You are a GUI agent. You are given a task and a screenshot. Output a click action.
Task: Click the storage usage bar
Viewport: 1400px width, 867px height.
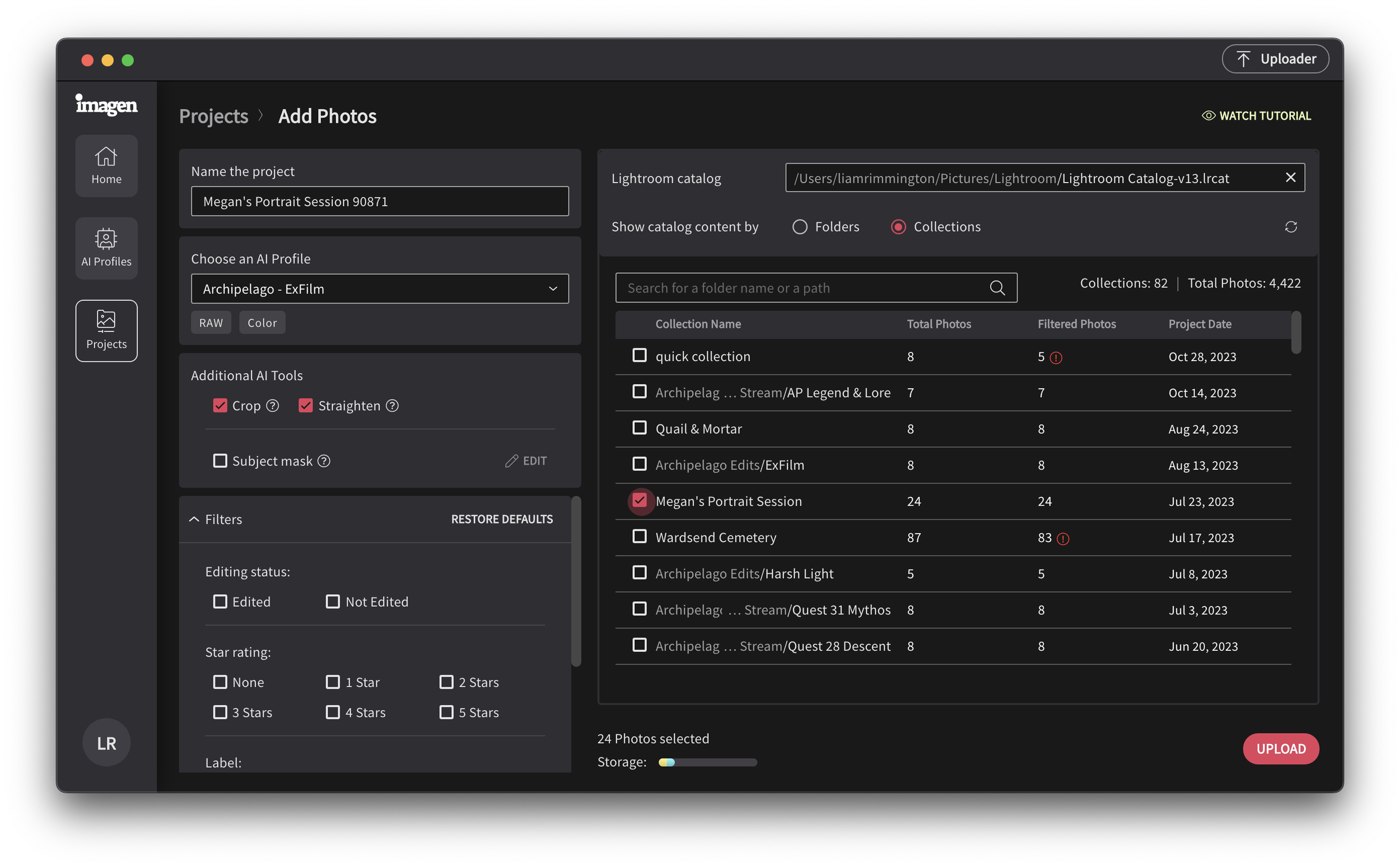(708, 763)
